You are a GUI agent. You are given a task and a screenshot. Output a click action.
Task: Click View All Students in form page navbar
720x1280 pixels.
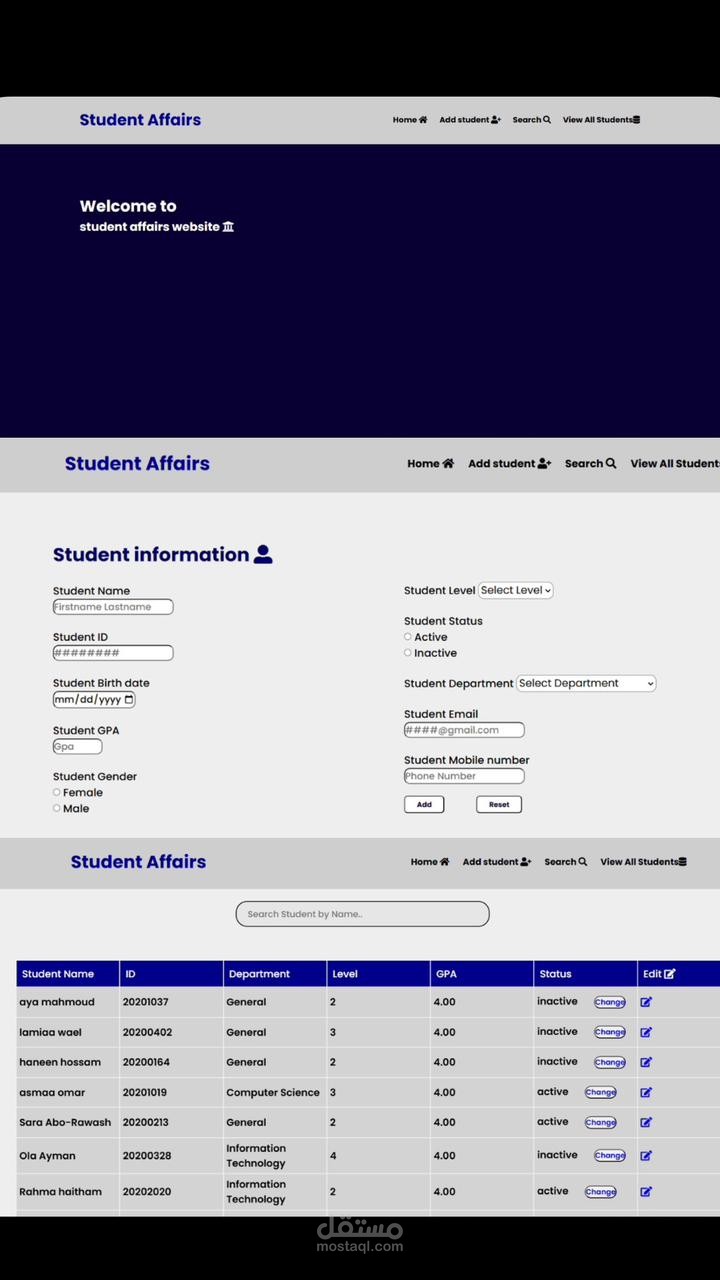tap(675, 464)
